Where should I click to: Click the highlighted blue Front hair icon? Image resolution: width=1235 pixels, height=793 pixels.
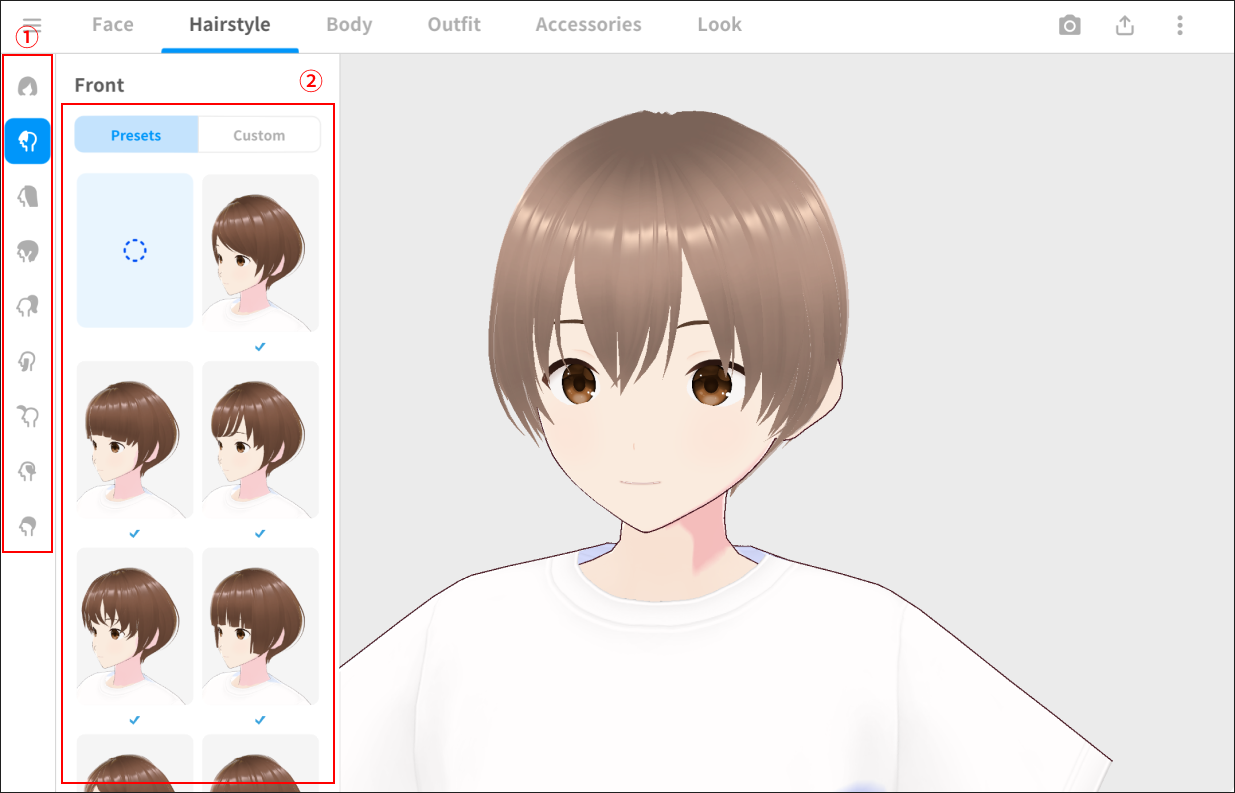coord(28,141)
